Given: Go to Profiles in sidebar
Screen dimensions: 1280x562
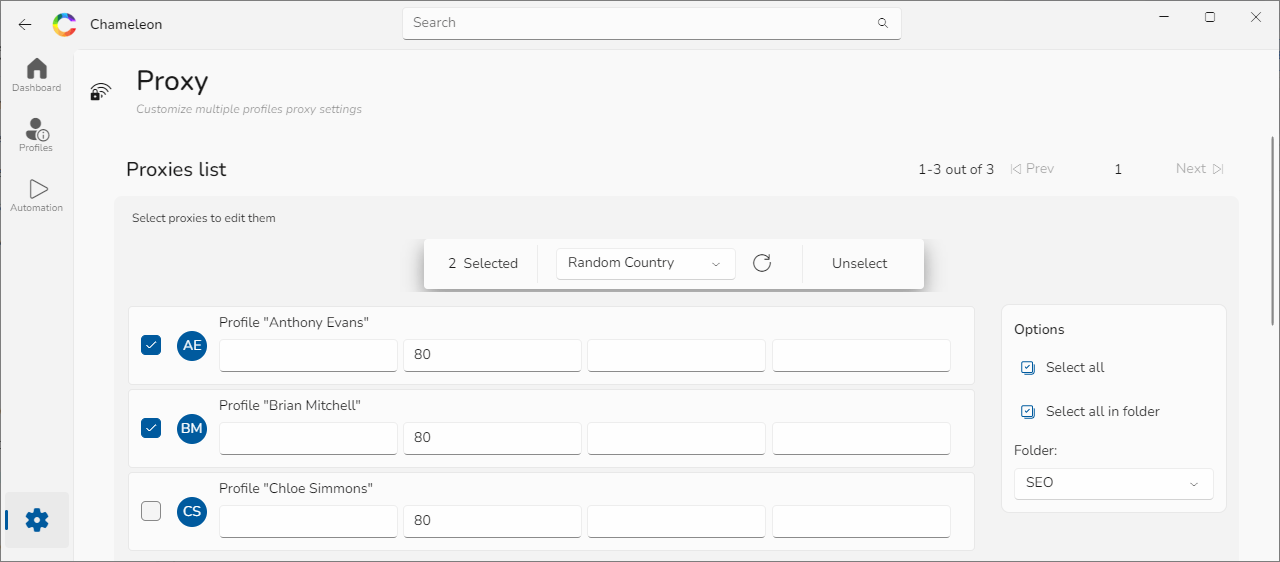Looking at the screenshot, I should [37, 129].
